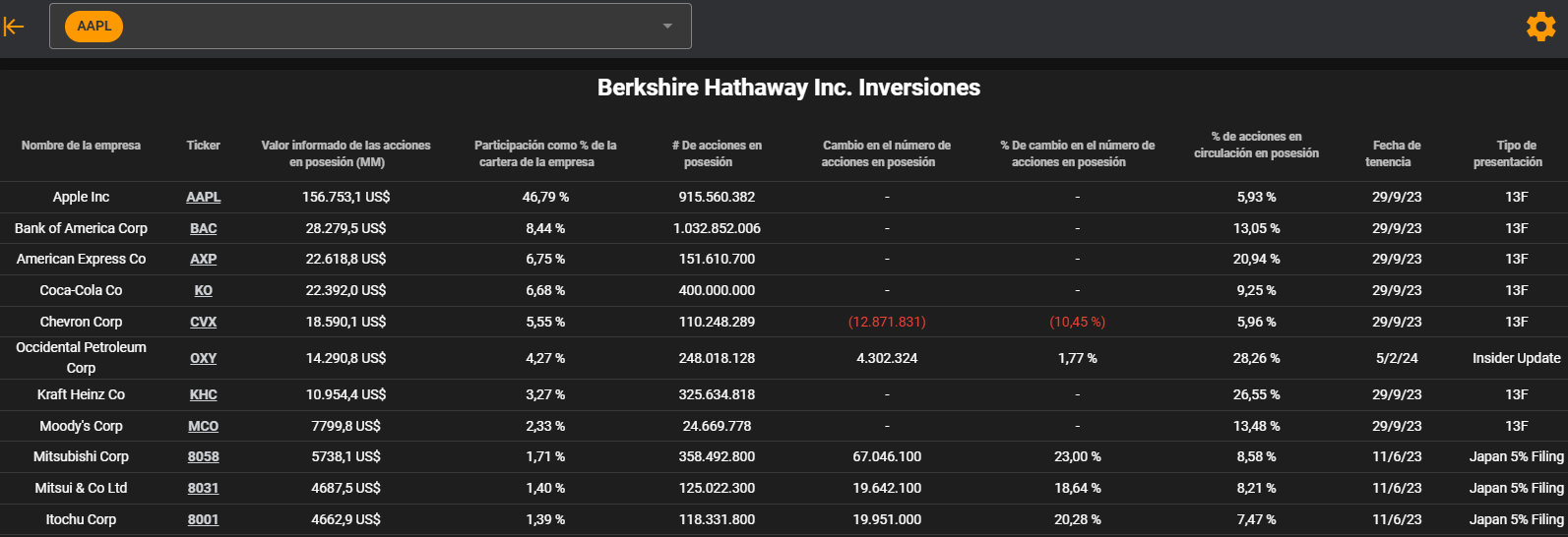Sort by Nombre de la empresa header
The width and height of the screenshot is (1568, 537).
(x=81, y=146)
